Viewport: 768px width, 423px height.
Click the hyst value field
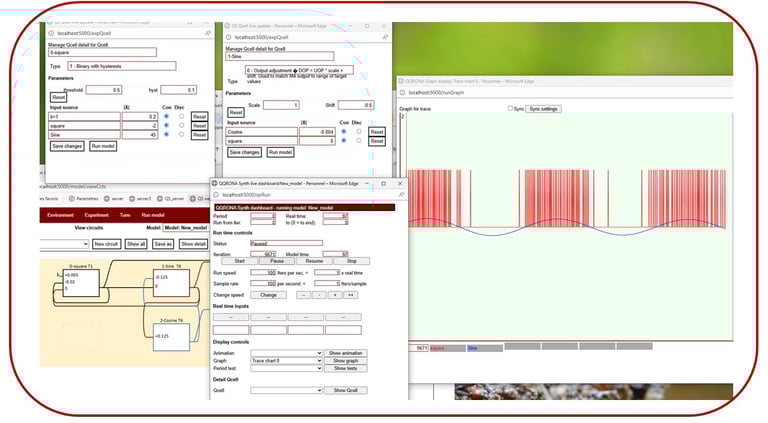click(178, 90)
